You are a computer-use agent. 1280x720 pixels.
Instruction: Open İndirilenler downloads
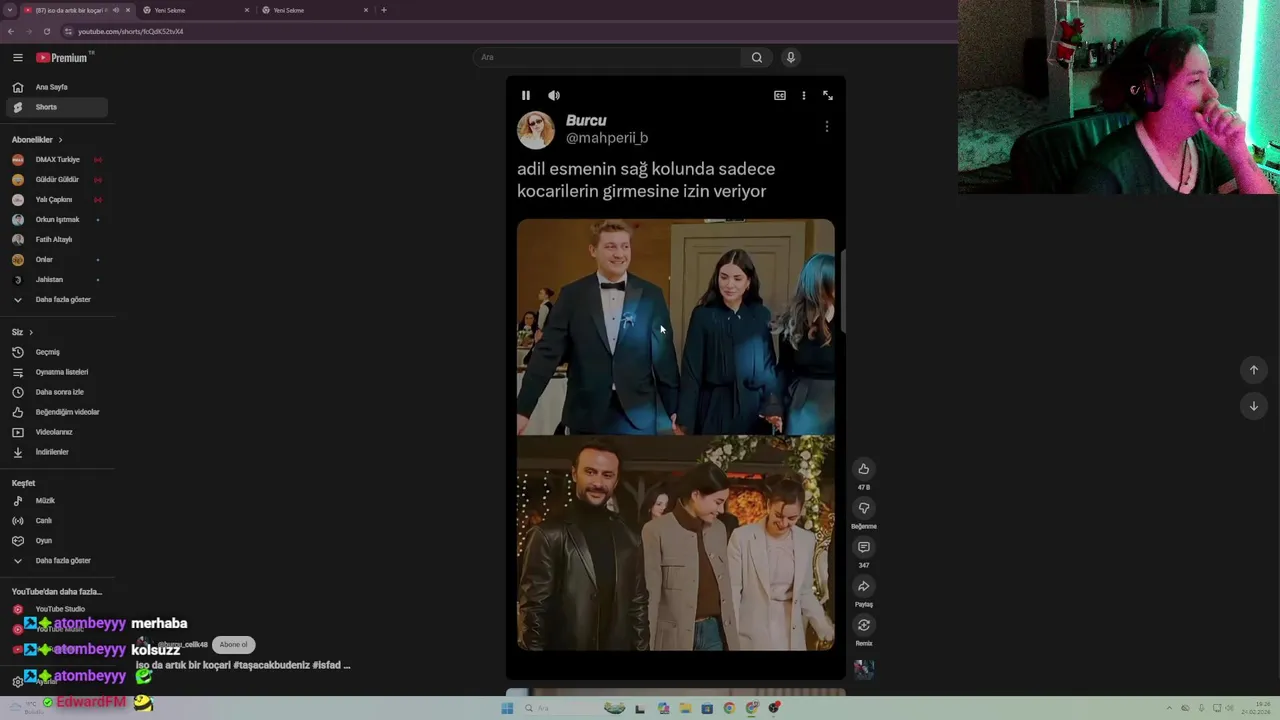pos(56,452)
